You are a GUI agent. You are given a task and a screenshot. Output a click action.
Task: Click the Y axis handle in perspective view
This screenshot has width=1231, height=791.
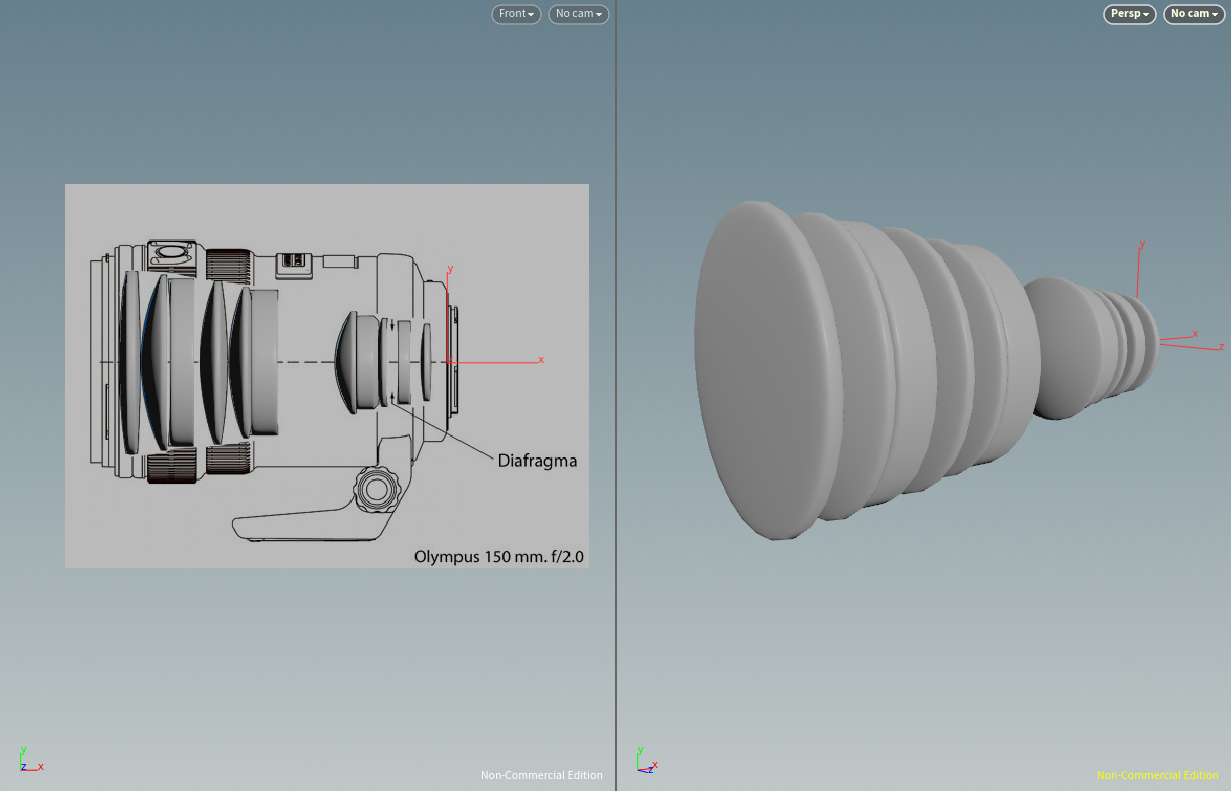(1141, 245)
